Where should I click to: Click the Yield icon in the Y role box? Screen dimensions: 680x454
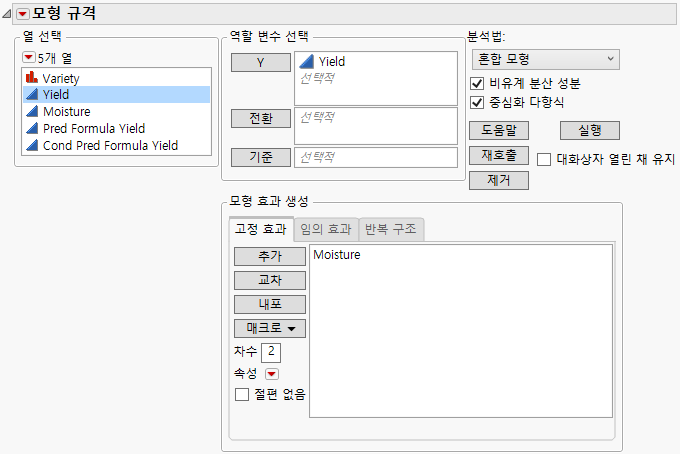pos(307,62)
